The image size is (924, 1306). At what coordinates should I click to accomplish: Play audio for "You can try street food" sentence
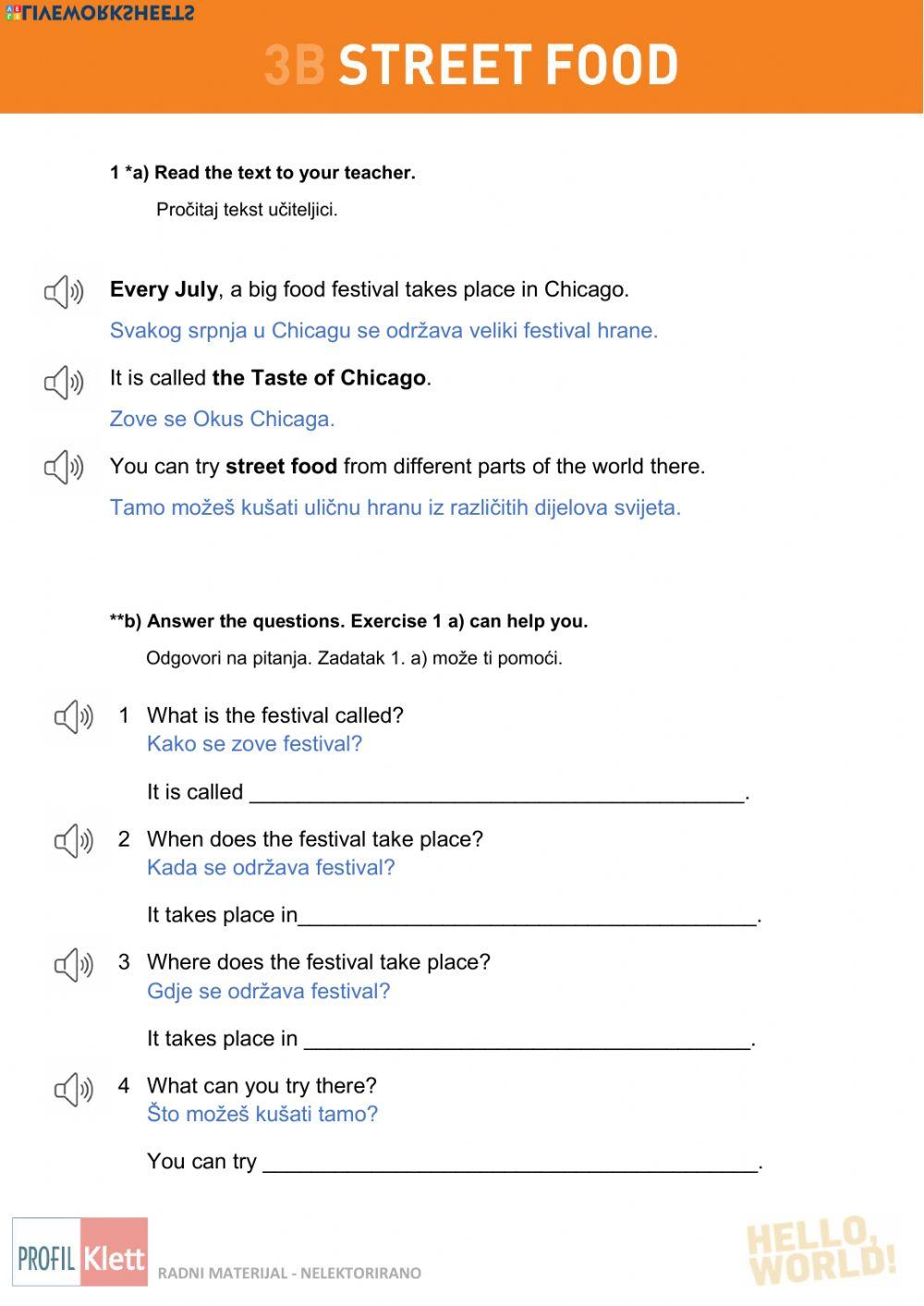pos(64,468)
